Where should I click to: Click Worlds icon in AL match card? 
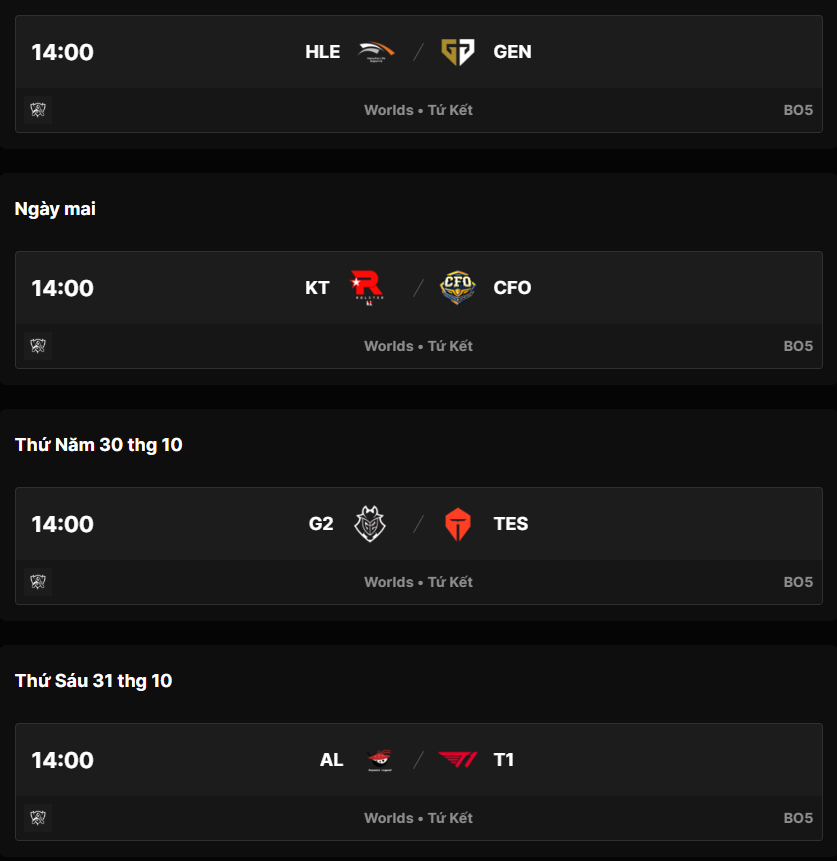pyautogui.click(x=38, y=818)
